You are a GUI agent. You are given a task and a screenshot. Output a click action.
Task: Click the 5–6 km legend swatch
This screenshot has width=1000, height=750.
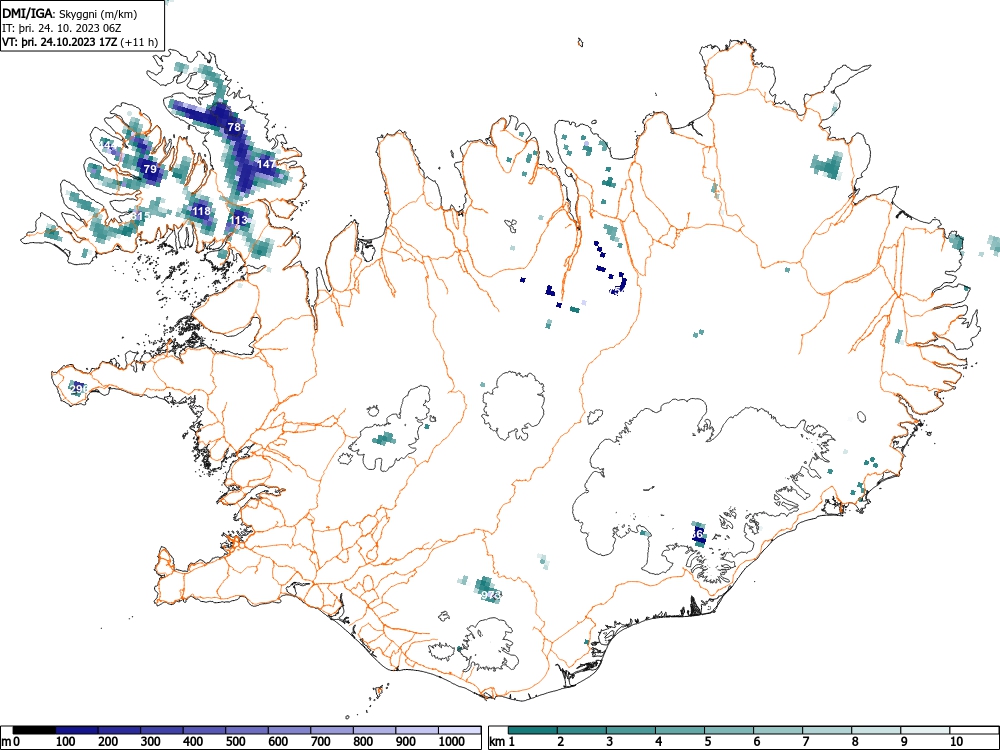click(x=729, y=730)
